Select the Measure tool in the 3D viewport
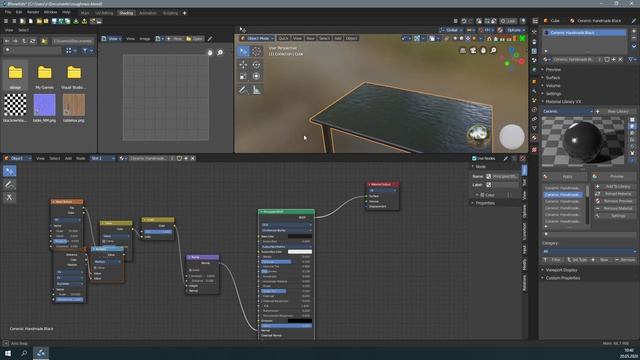This screenshot has width=640, height=360. tap(256, 90)
